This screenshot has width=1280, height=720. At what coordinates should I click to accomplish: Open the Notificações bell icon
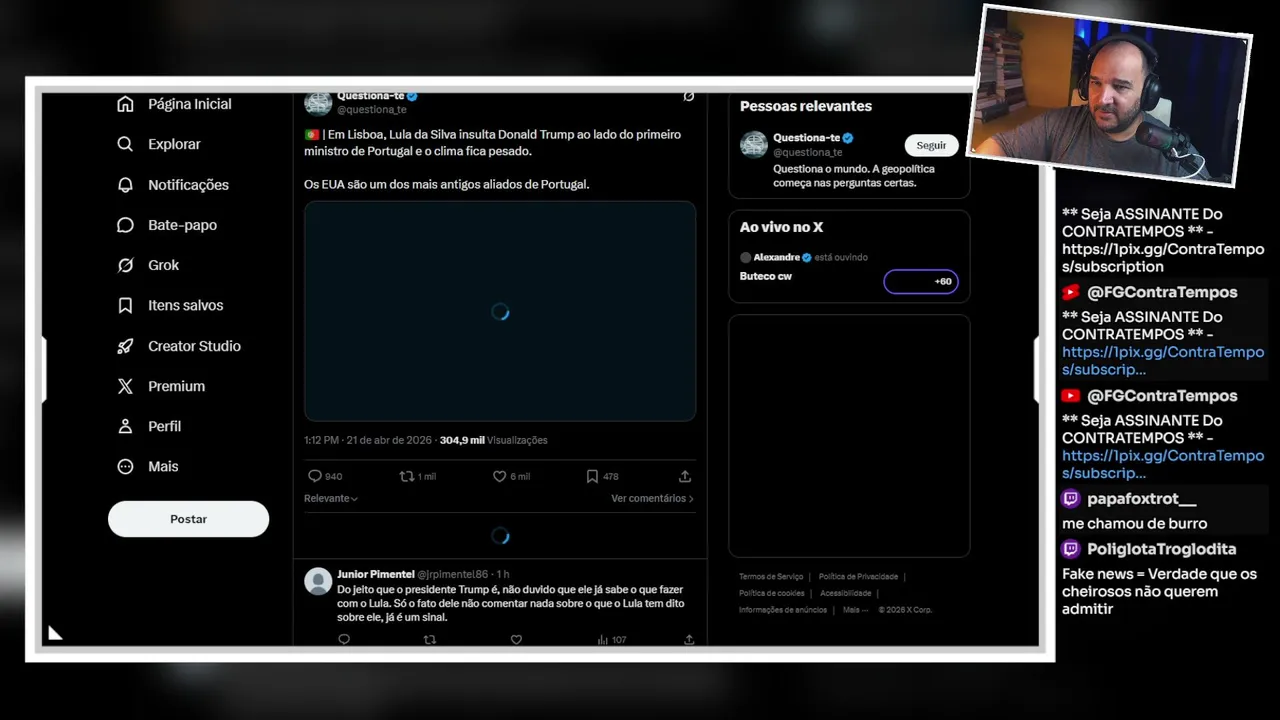(x=125, y=185)
